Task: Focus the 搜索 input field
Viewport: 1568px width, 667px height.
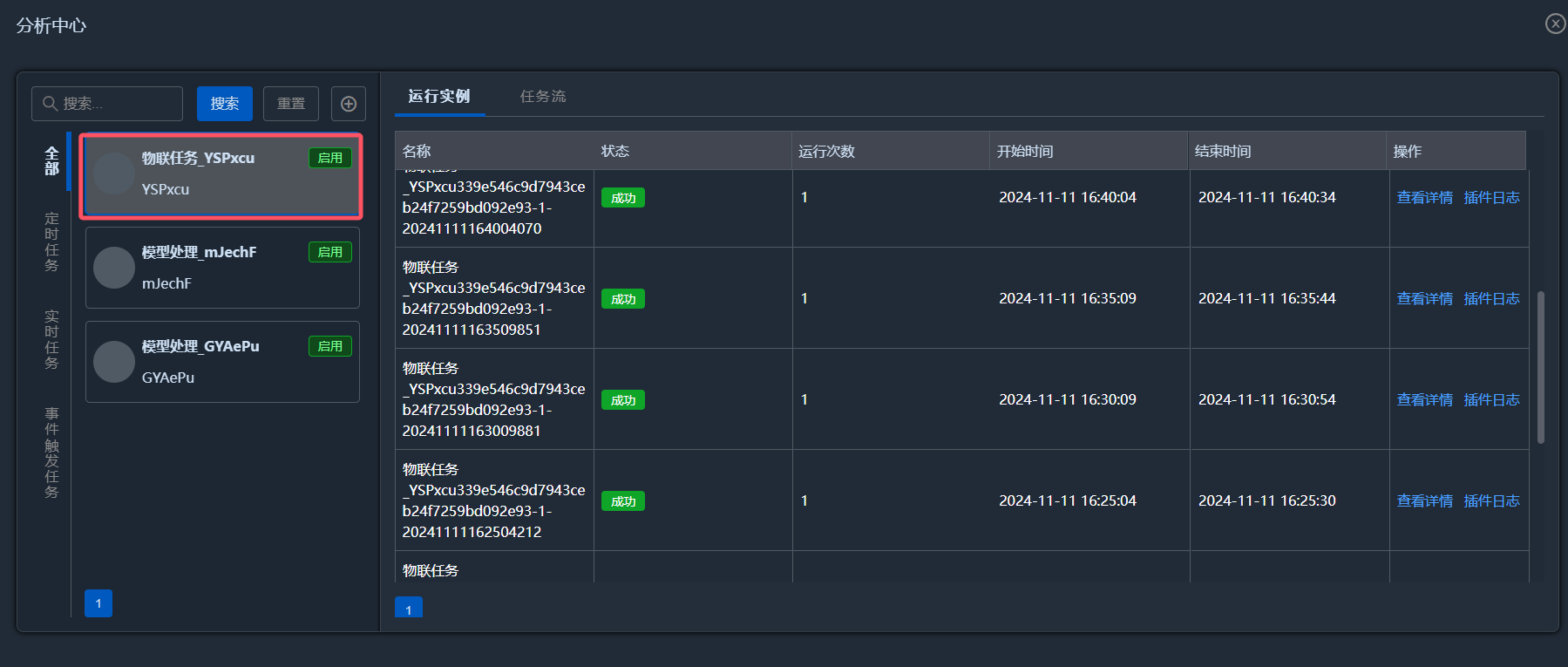Action: (118, 104)
